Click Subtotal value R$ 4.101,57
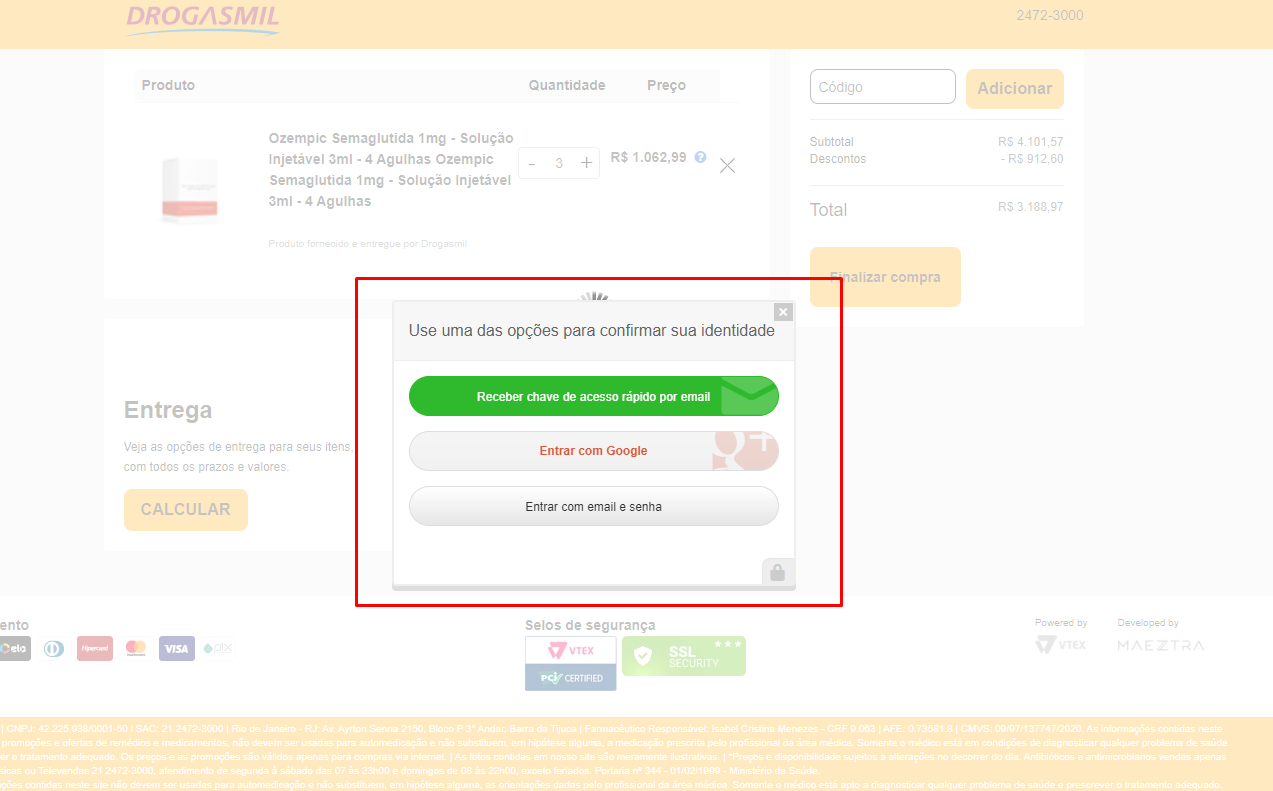The height and width of the screenshot is (791, 1273). coord(1031,142)
